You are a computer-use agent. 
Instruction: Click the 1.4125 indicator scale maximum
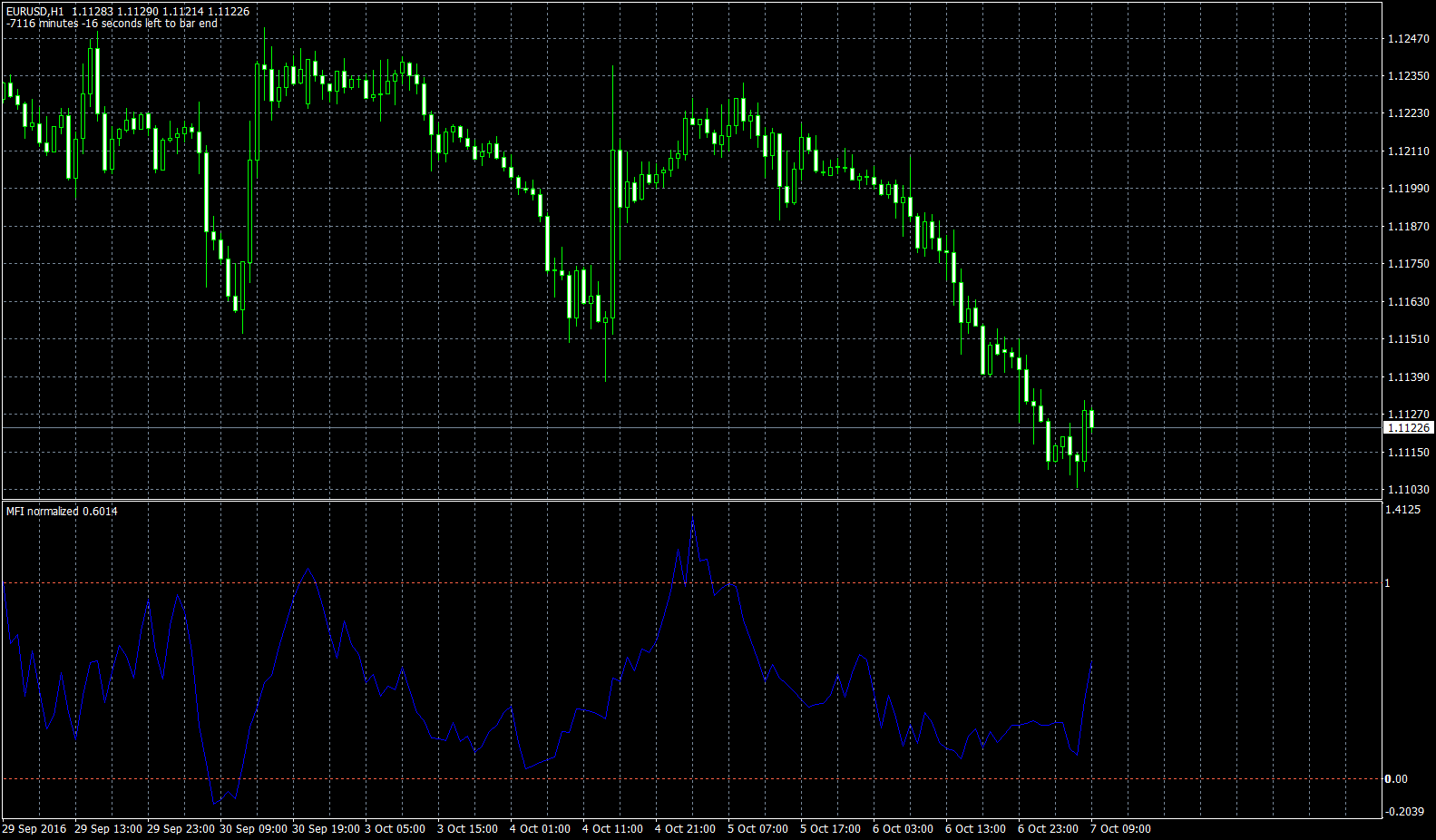click(x=1403, y=510)
